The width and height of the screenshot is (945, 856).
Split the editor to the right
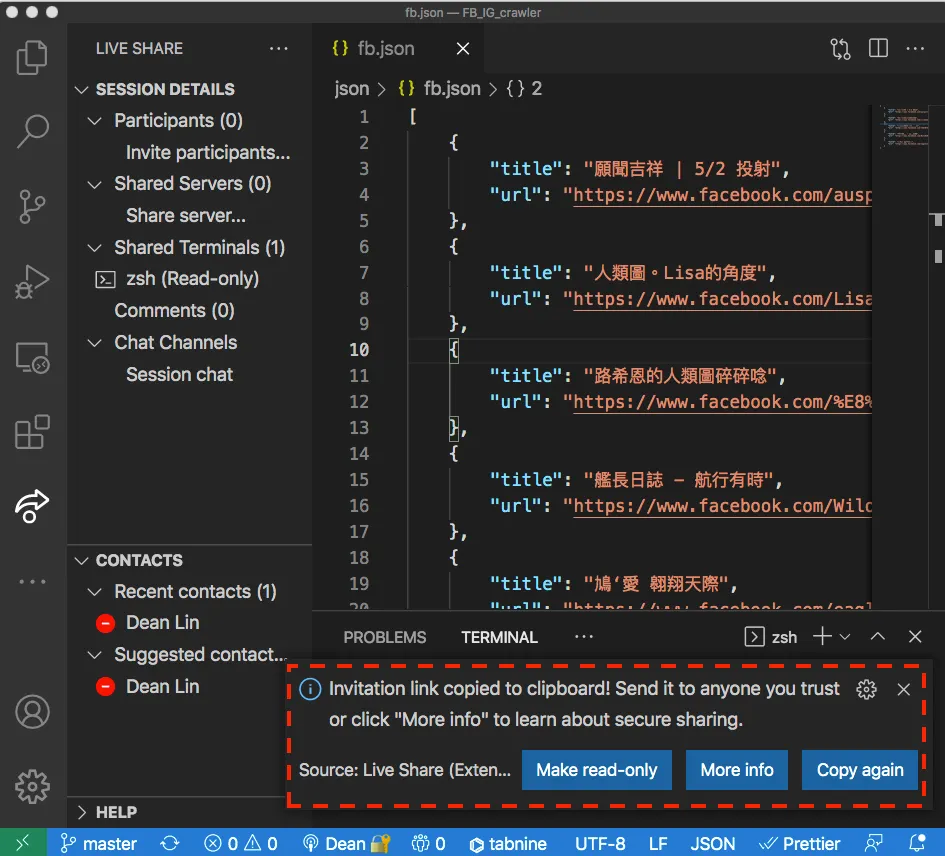pos(878,48)
